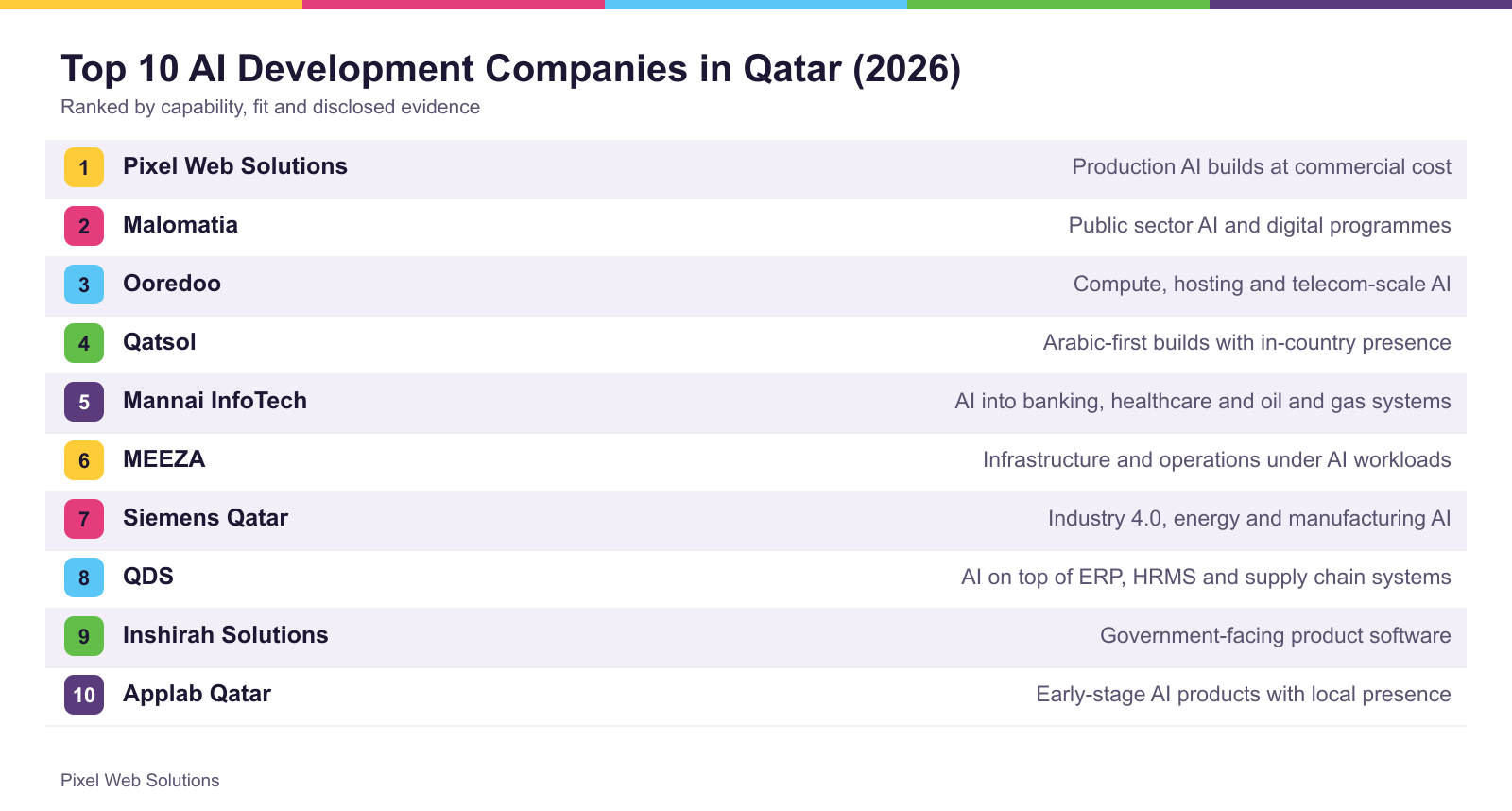This screenshot has height=811, width=1512.
Task: Select the Siemens Qatar company name
Action: [x=205, y=518]
